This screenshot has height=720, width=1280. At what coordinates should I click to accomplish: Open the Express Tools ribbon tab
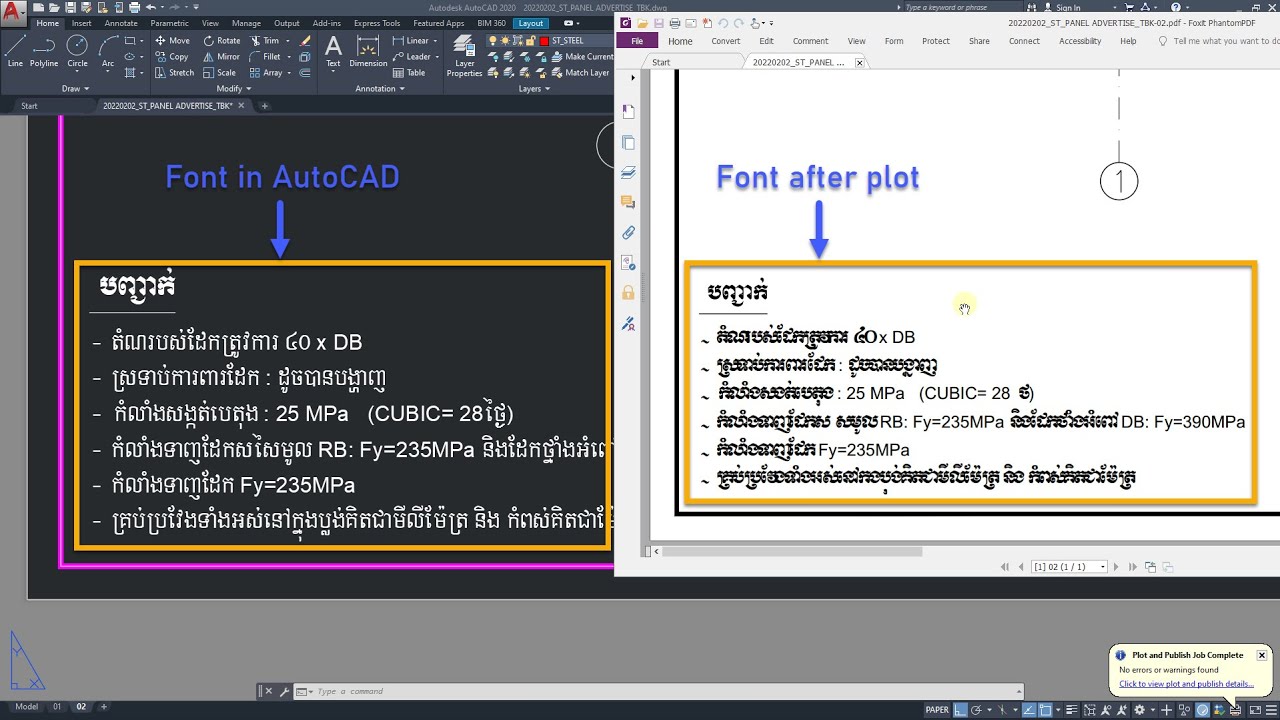[x=377, y=23]
